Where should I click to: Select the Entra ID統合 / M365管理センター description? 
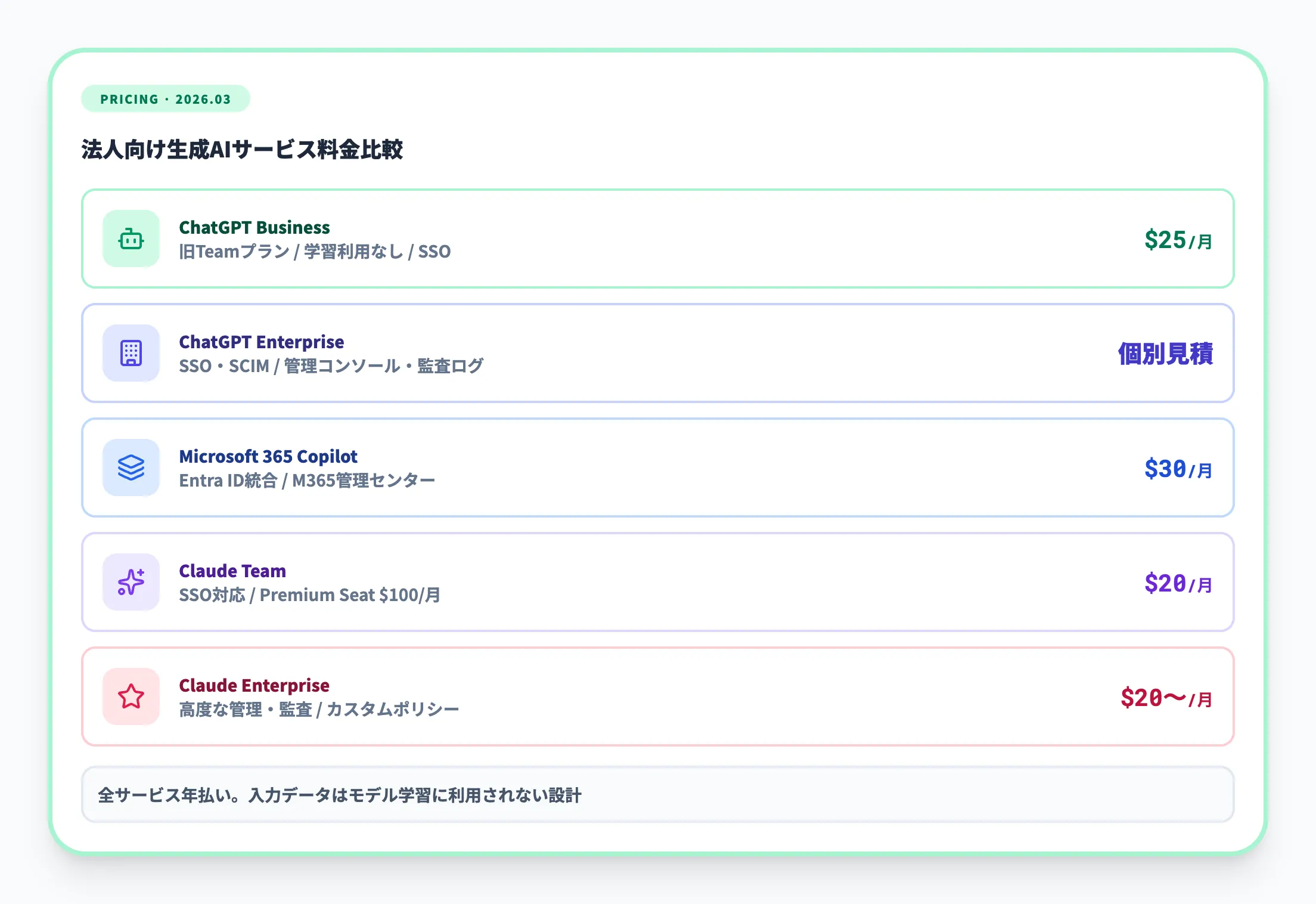(x=307, y=481)
